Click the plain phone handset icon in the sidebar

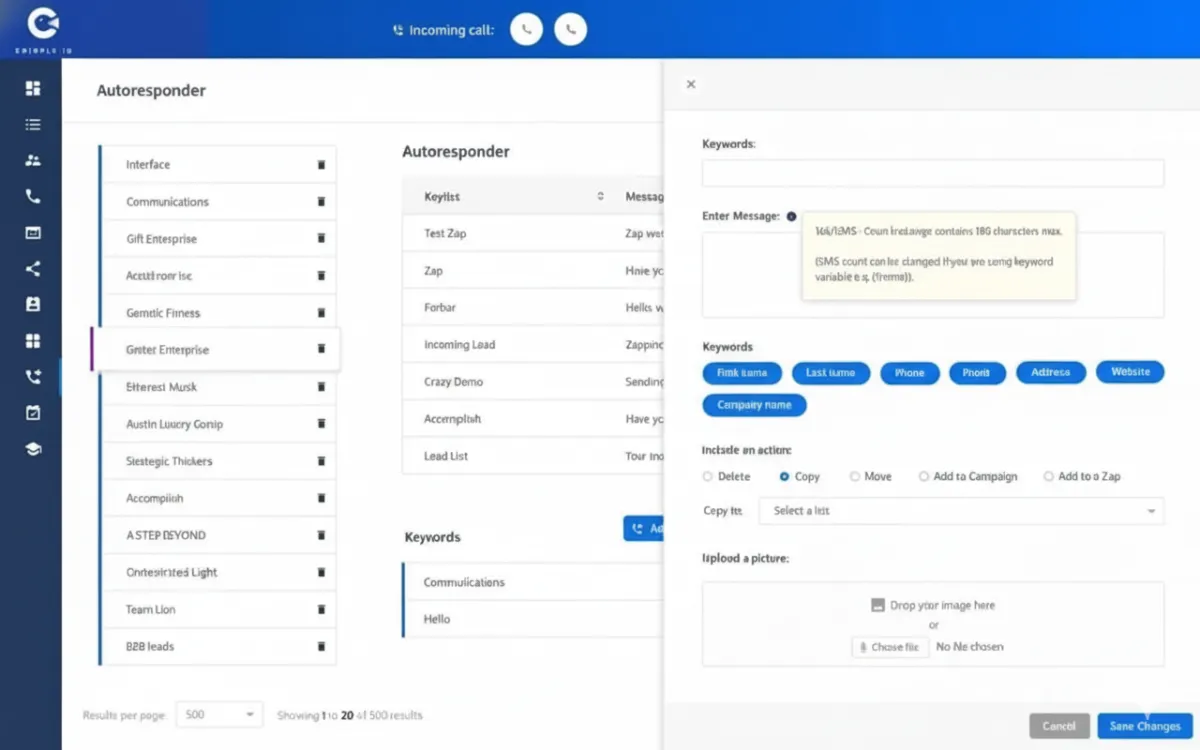click(33, 197)
